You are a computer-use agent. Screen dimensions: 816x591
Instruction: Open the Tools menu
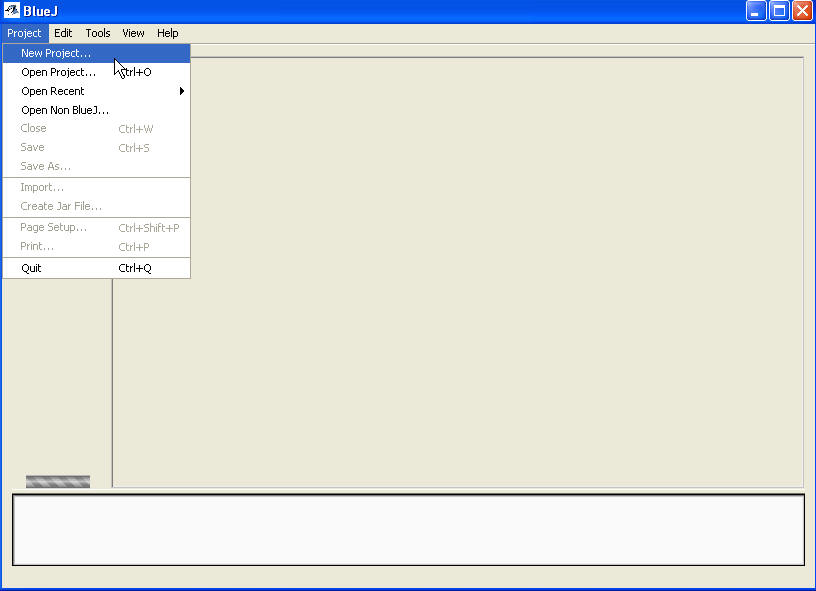pos(98,33)
